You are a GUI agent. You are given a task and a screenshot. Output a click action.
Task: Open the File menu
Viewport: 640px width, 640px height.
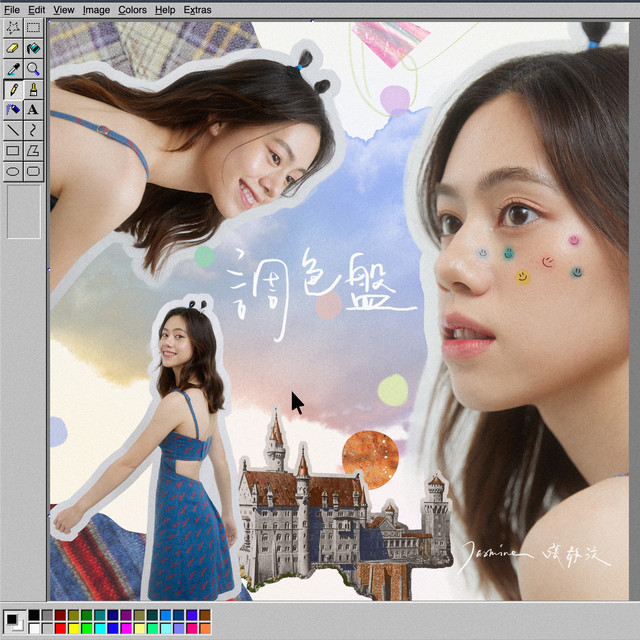(x=12, y=9)
